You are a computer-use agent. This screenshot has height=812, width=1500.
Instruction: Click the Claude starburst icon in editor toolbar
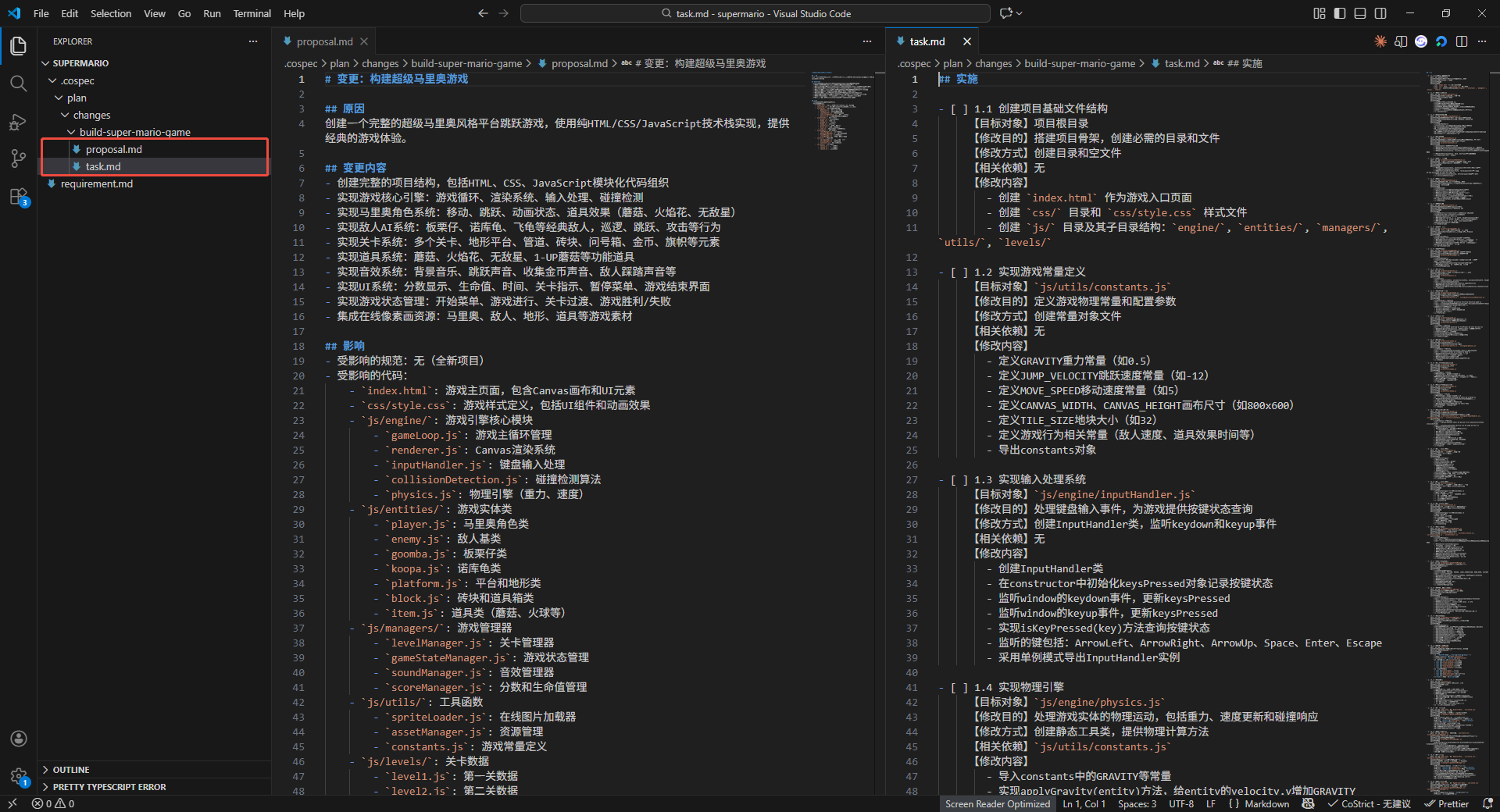coord(1380,41)
